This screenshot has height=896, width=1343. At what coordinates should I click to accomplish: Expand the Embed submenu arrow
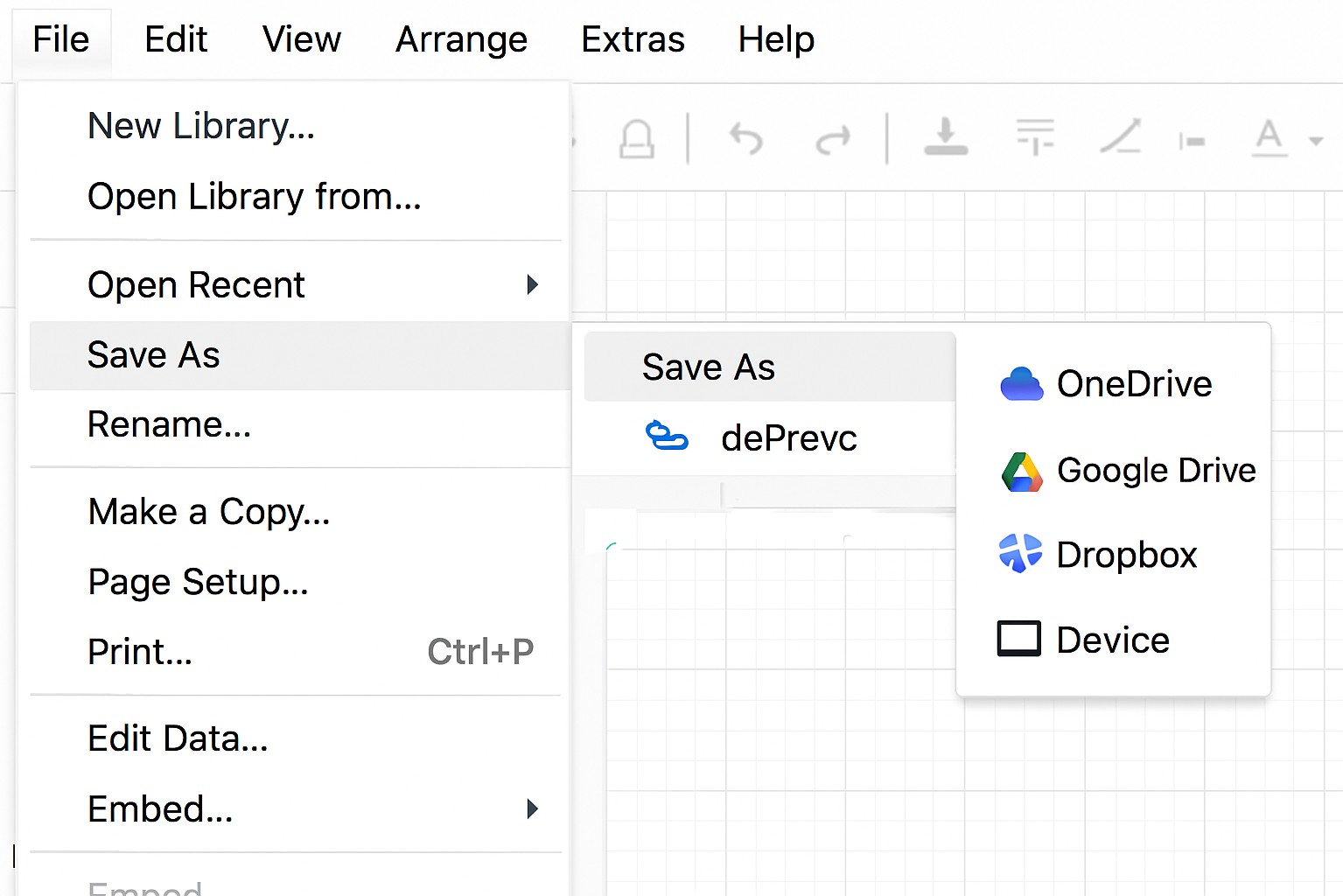tap(532, 809)
